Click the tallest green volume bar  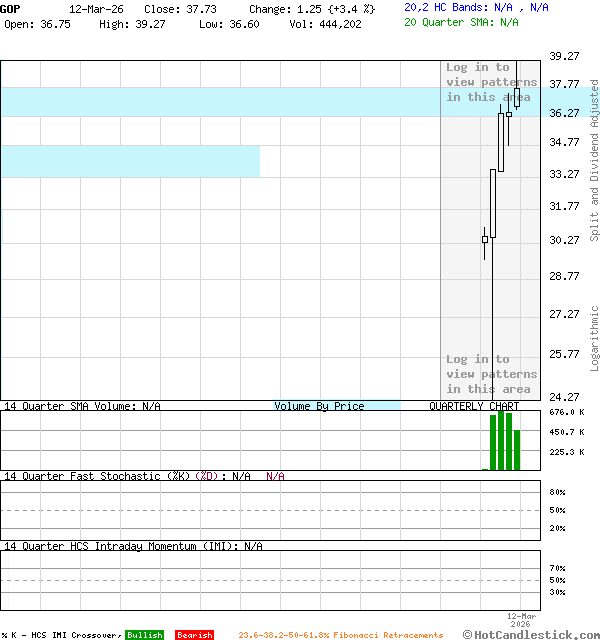(501, 440)
